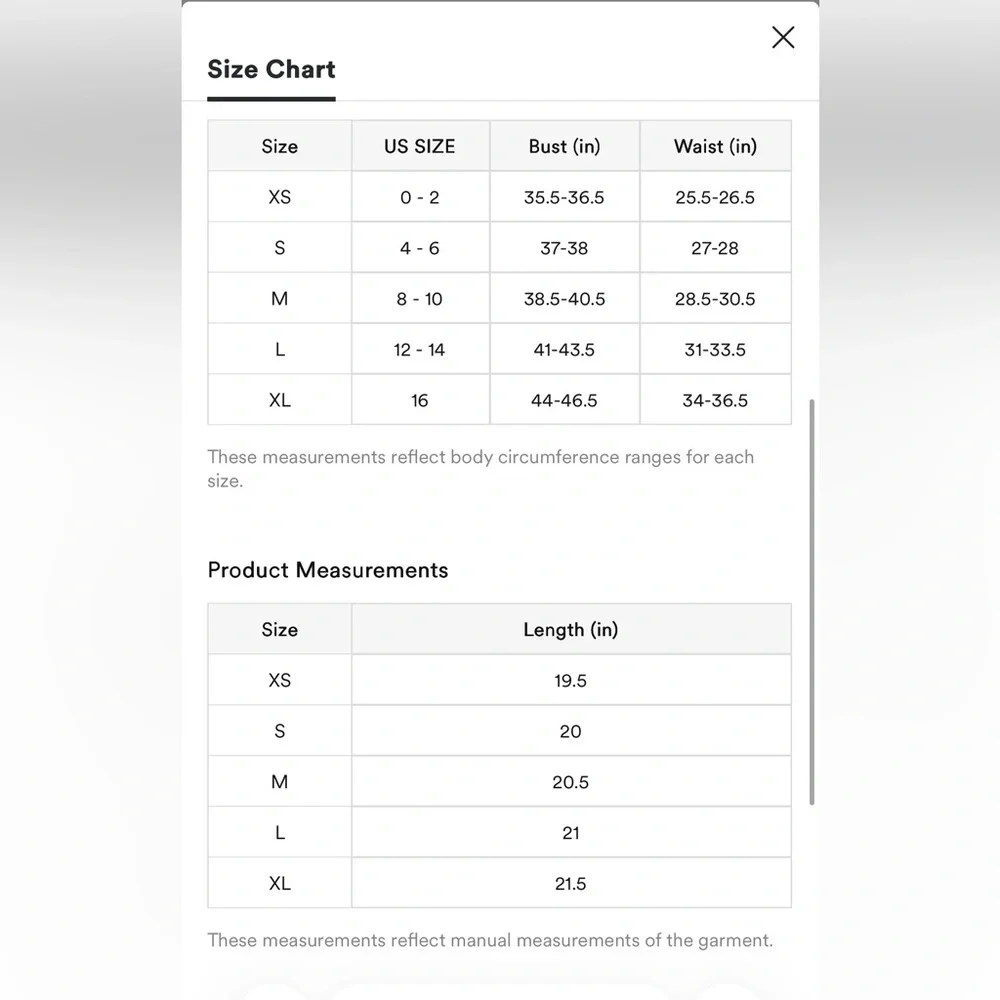1000x1000 pixels.
Task: Click the Length (in) column header
Action: pyautogui.click(x=570, y=630)
